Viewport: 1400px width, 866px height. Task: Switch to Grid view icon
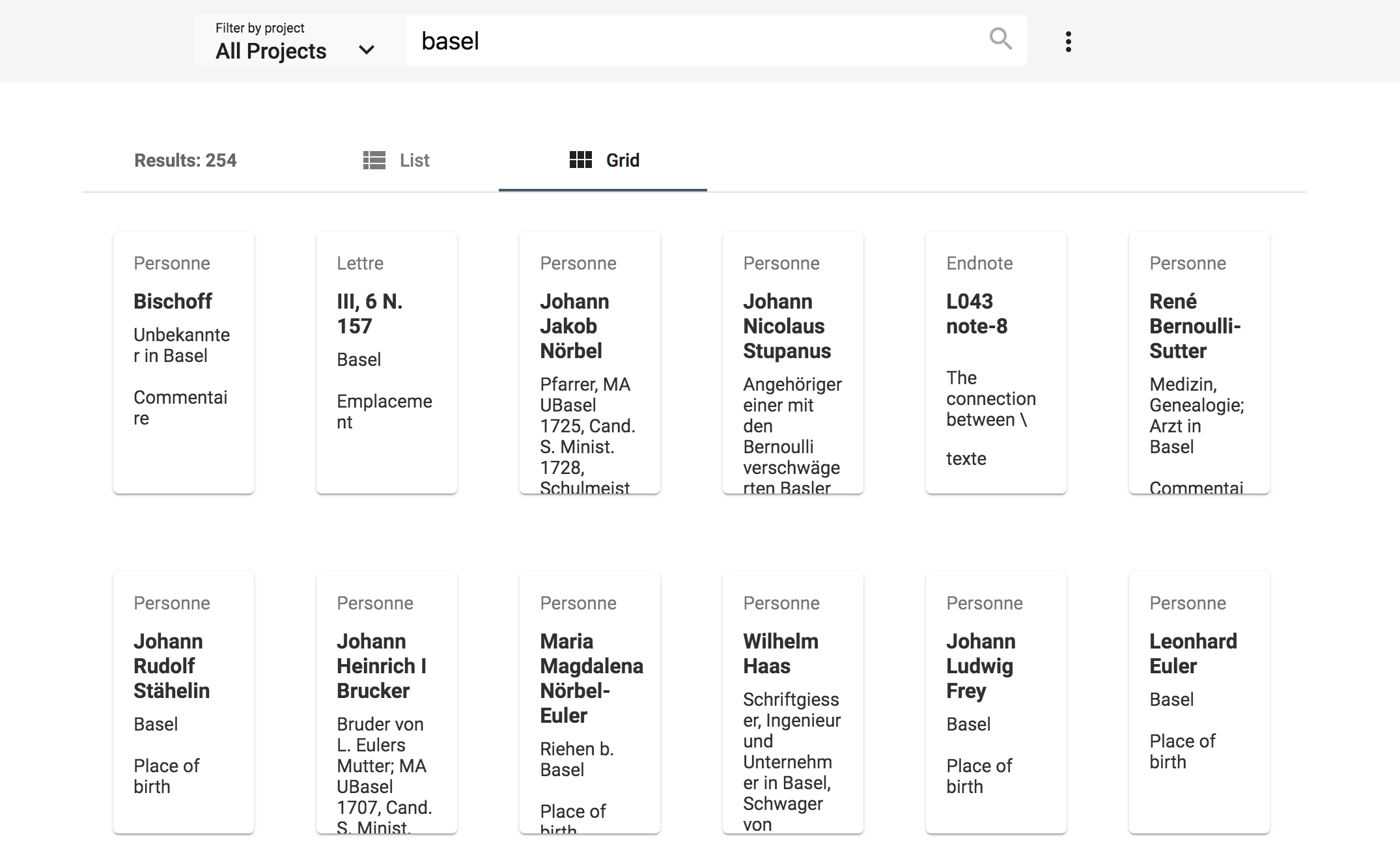[580, 160]
